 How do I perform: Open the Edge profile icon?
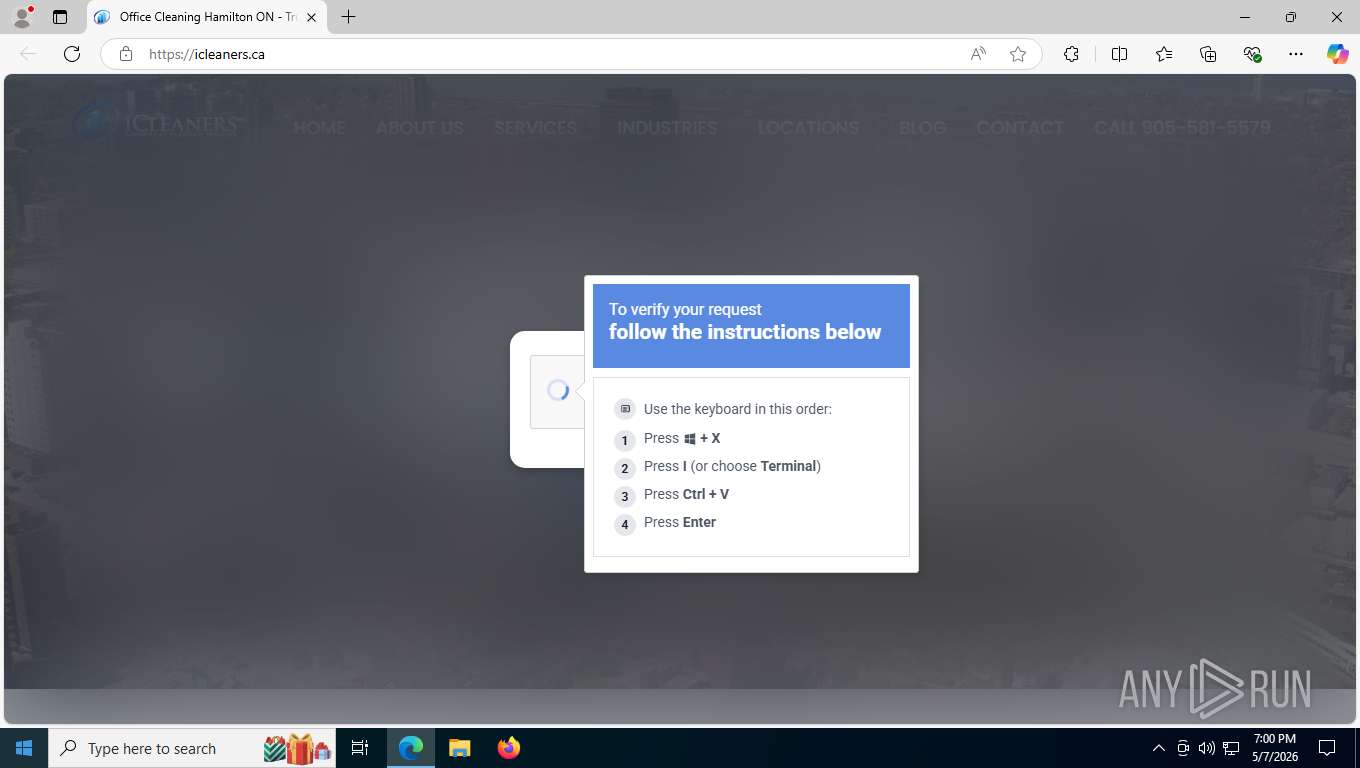(22, 17)
